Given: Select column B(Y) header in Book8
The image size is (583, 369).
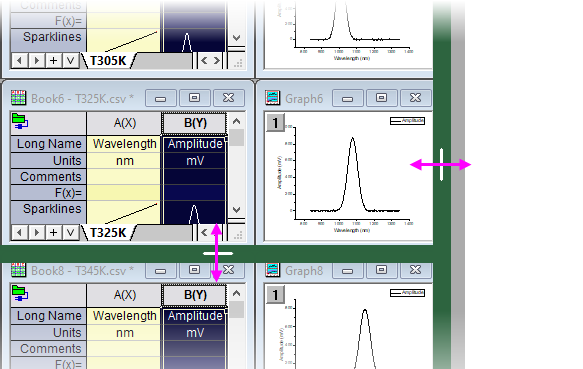Looking at the screenshot, I should tap(194, 295).
